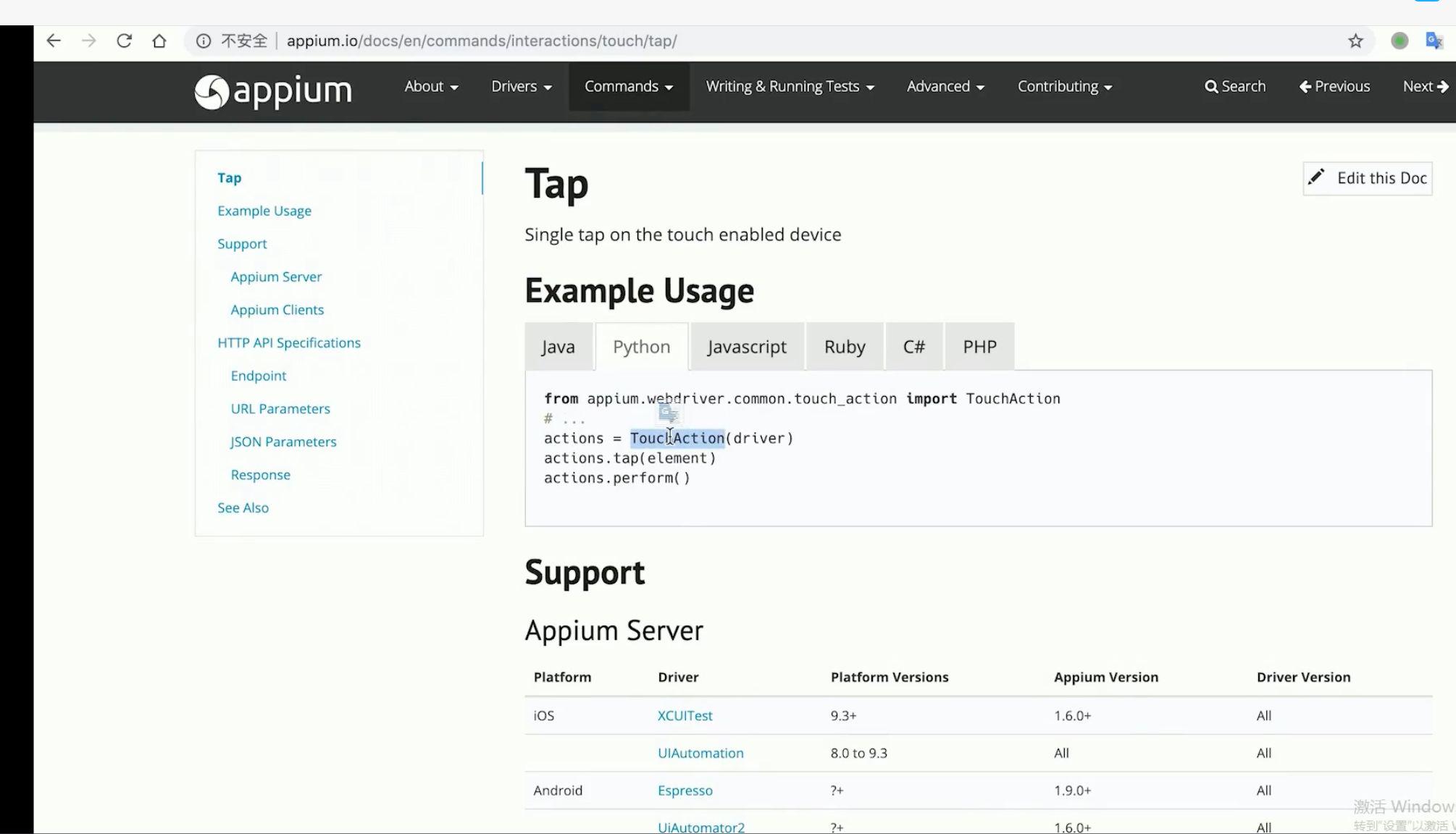Click the 'Appium Server' heading

click(x=614, y=631)
